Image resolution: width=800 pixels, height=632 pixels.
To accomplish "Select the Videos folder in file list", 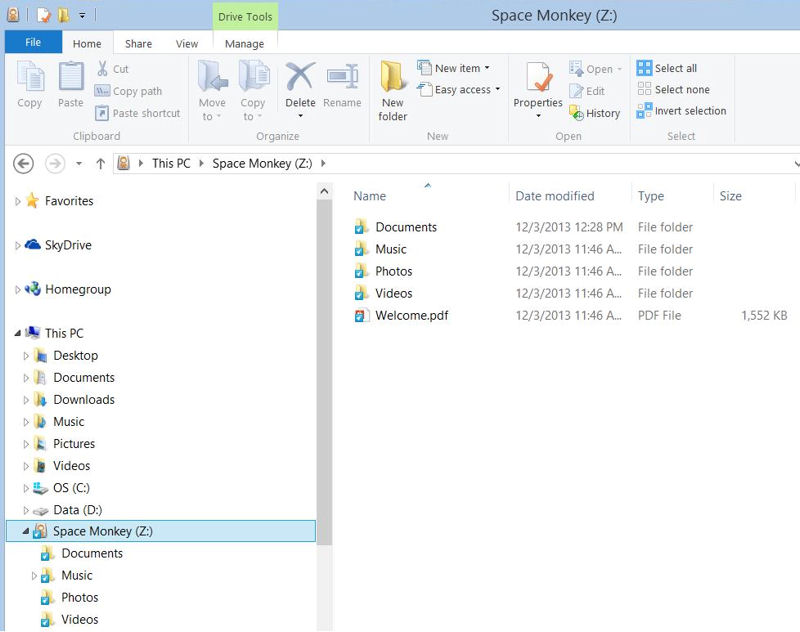I will pos(383,293).
